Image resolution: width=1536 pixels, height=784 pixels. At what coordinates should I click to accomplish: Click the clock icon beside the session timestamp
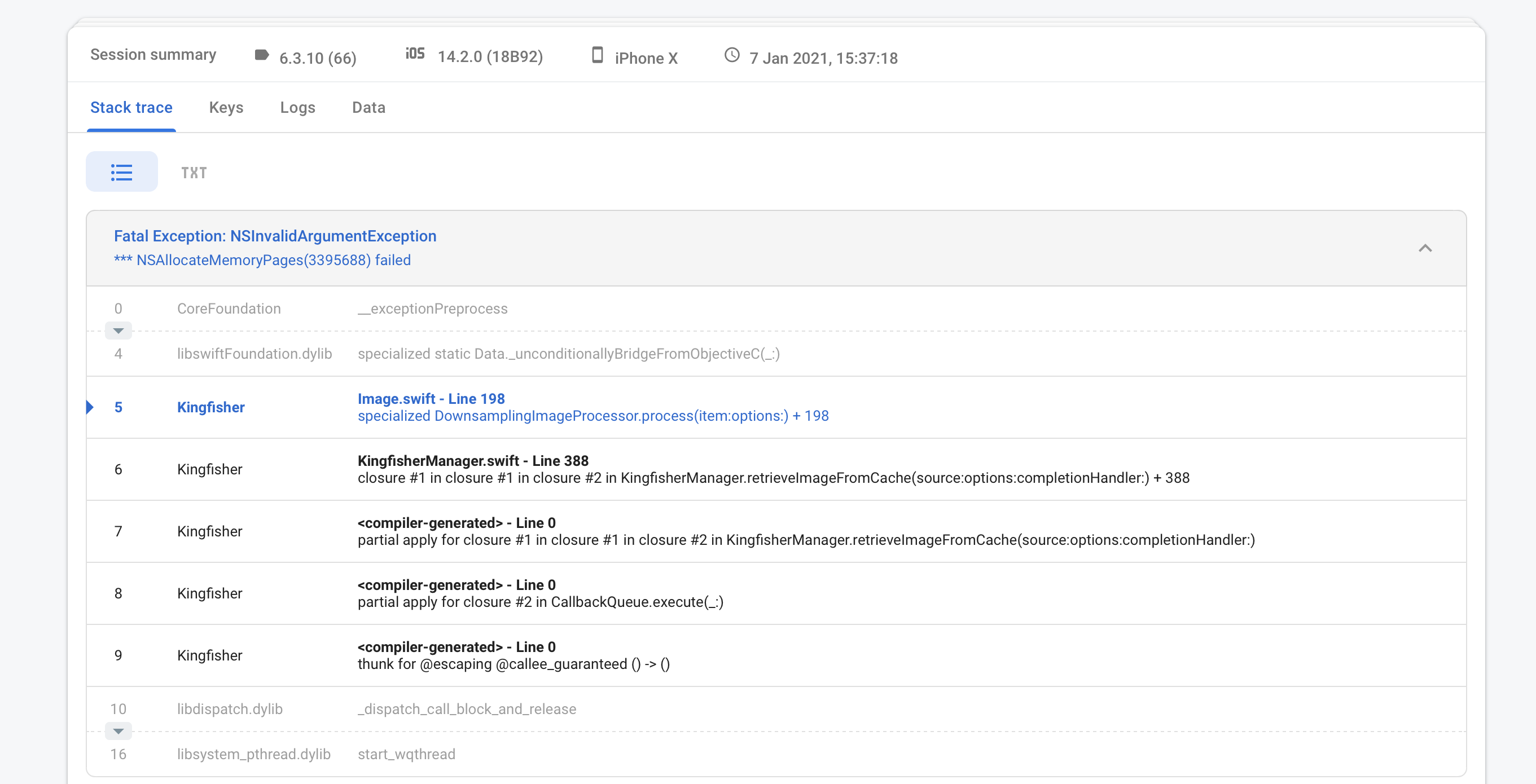pos(732,55)
